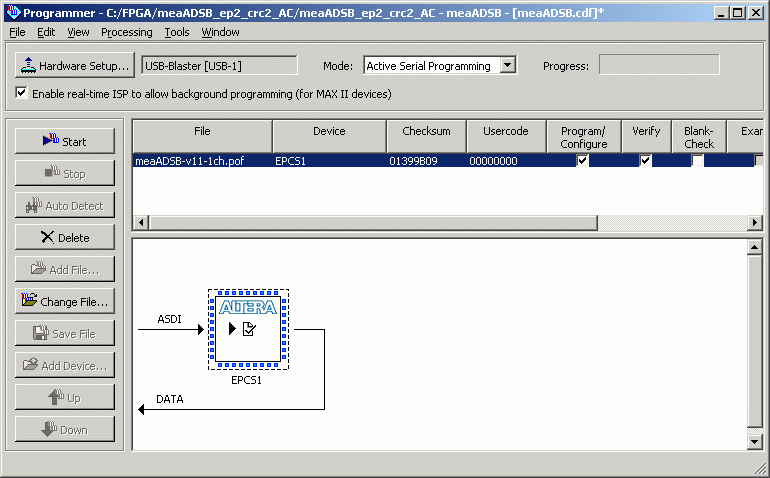Click the file list's right scroll arrow

(x=755, y=223)
